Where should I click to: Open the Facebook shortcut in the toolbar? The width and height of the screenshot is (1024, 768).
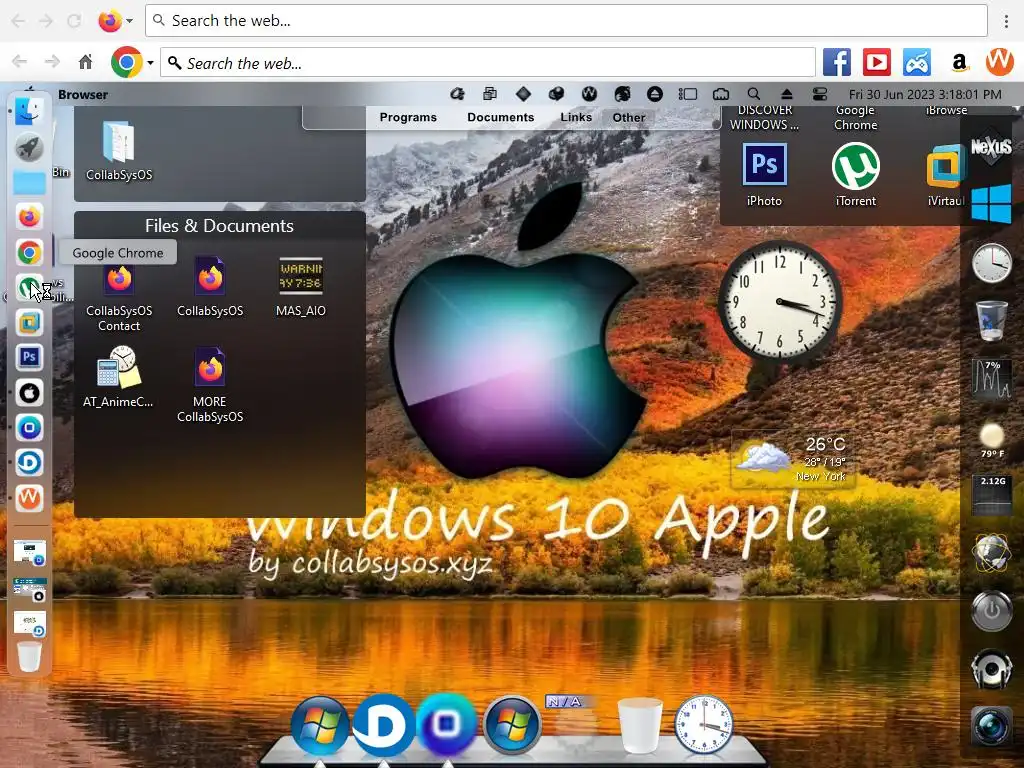(x=836, y=63)
